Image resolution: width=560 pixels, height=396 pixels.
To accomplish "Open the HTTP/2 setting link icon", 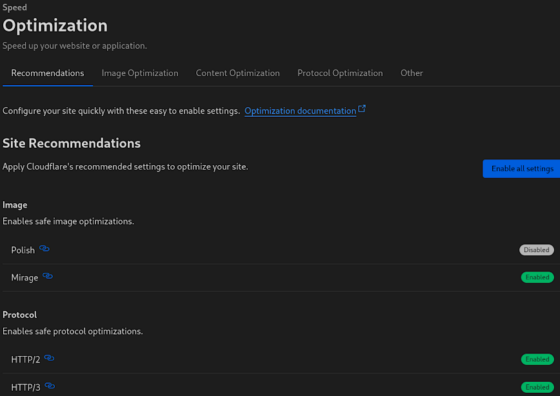I will (x=49, y=358).
